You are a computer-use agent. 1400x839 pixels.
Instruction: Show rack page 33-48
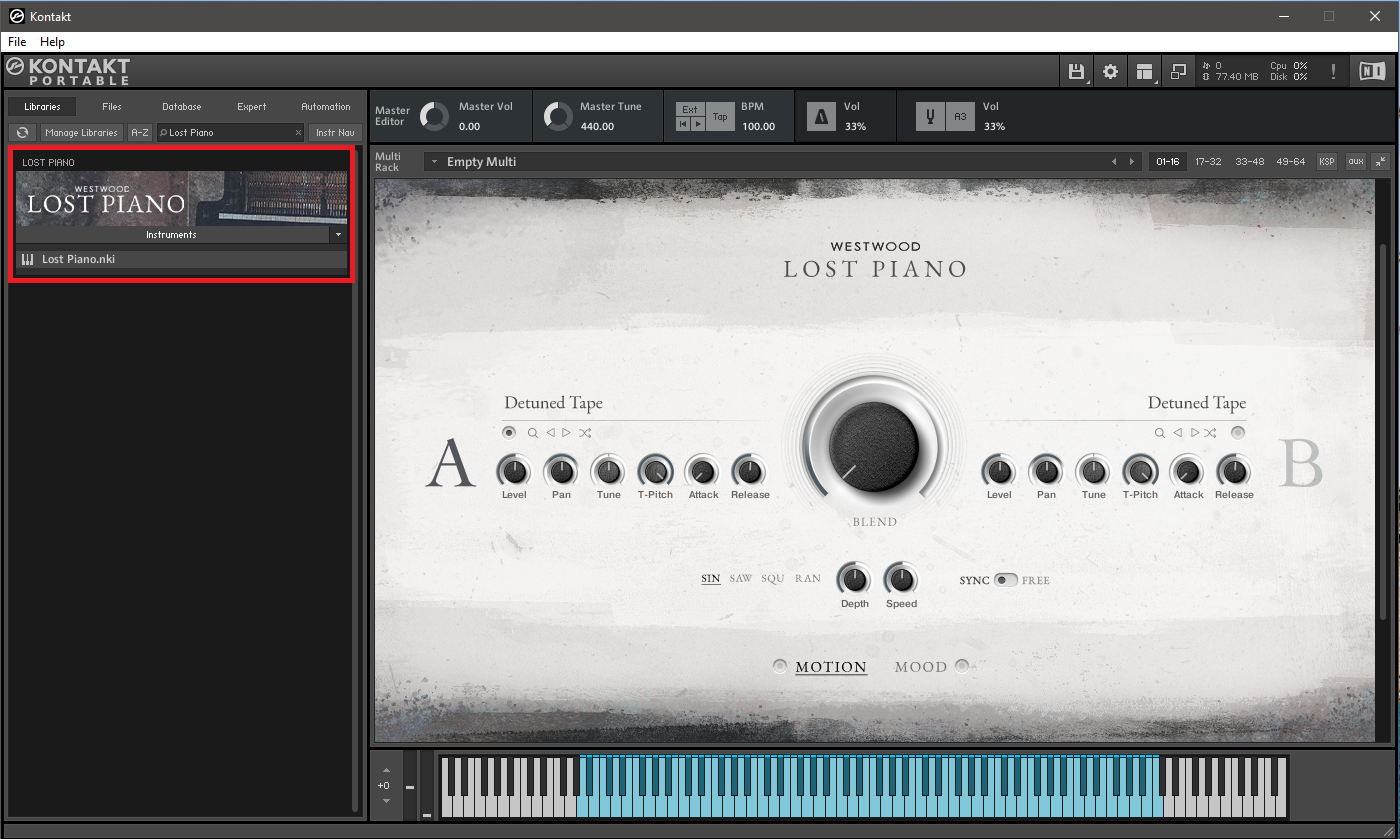[x=1250, y=161]
